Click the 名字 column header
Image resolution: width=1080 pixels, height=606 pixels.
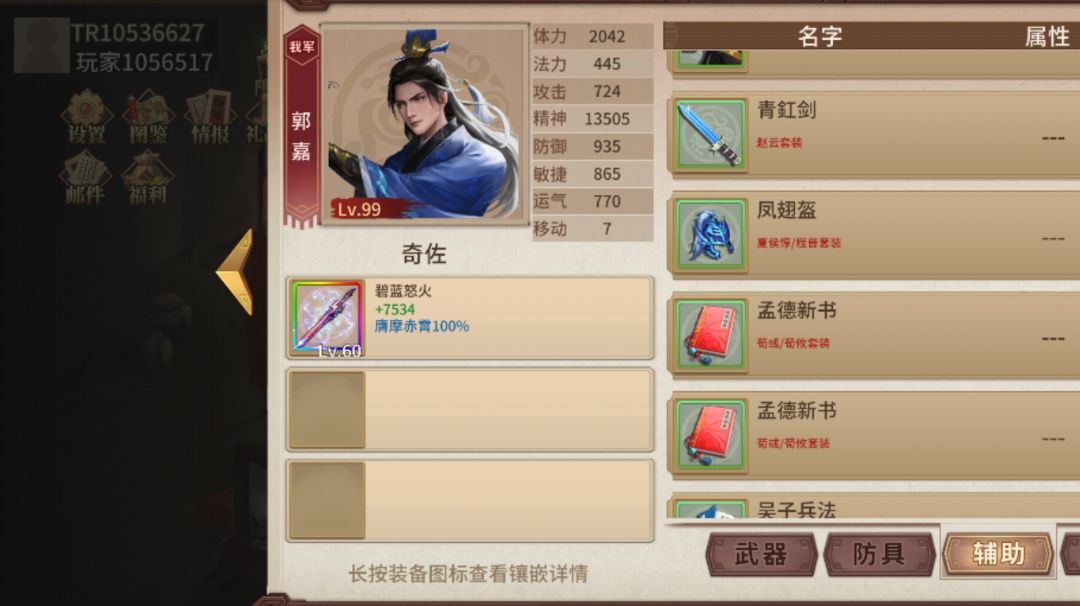pos(820,36)
